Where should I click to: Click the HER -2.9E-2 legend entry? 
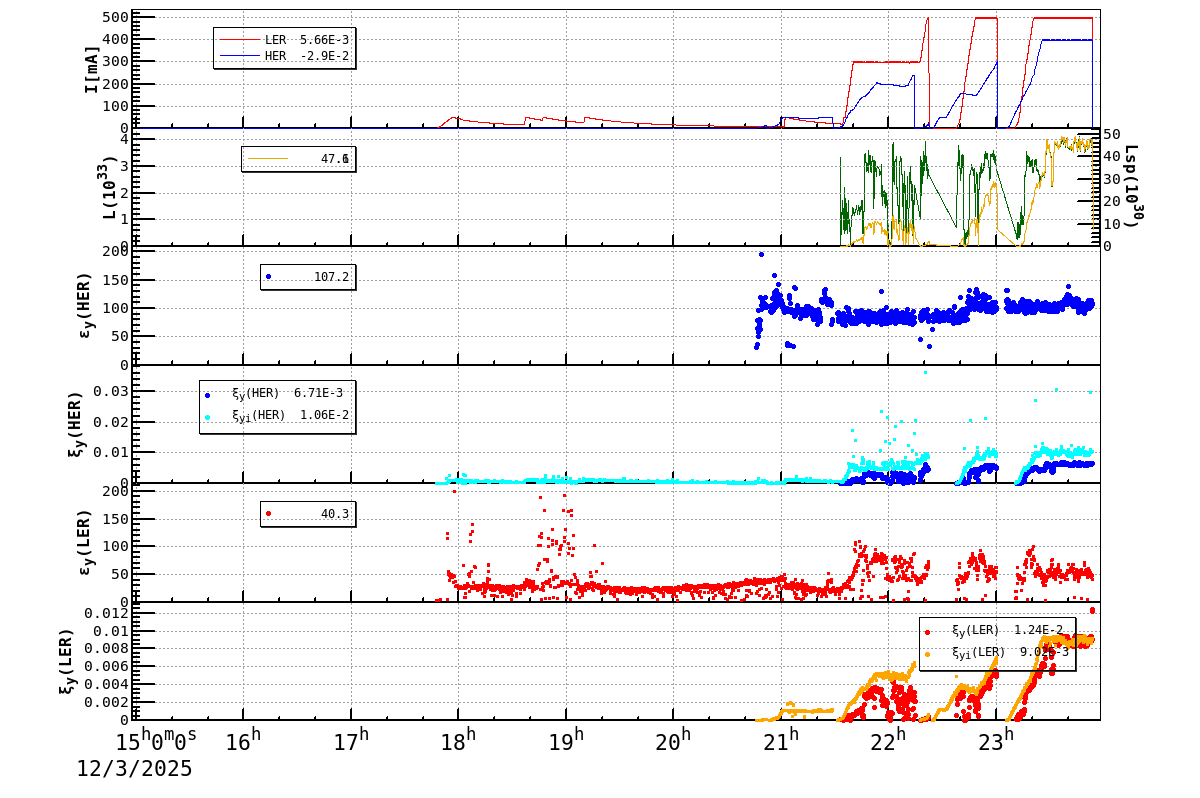284,56
